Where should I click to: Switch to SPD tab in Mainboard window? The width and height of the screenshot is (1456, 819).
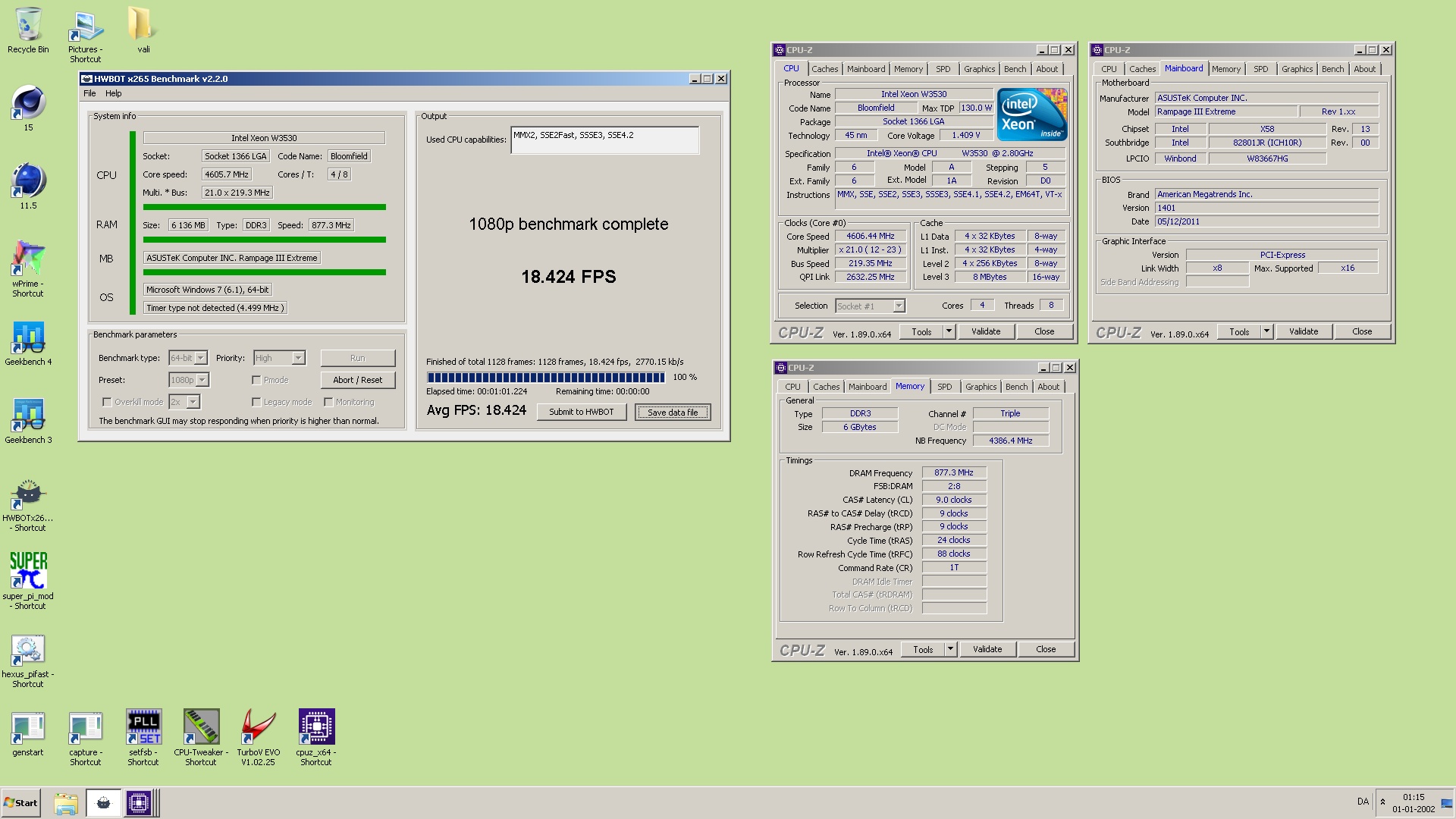pyautogui.click(x=1260, y=69)
